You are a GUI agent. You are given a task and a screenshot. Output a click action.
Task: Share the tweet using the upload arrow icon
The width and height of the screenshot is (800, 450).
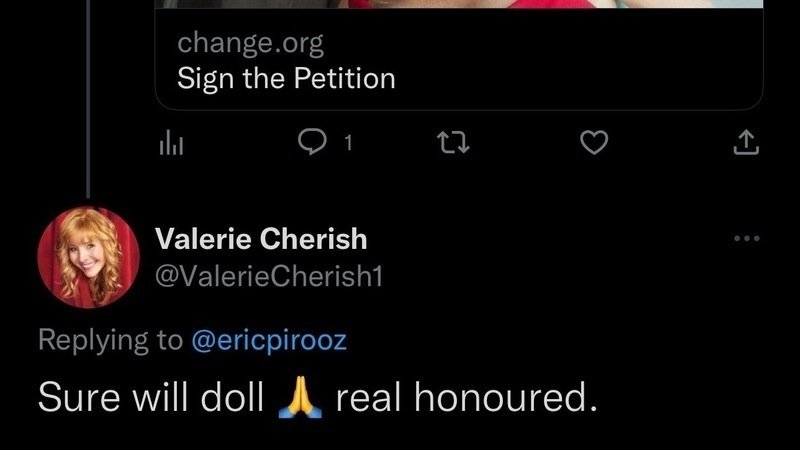click(747, 144)
